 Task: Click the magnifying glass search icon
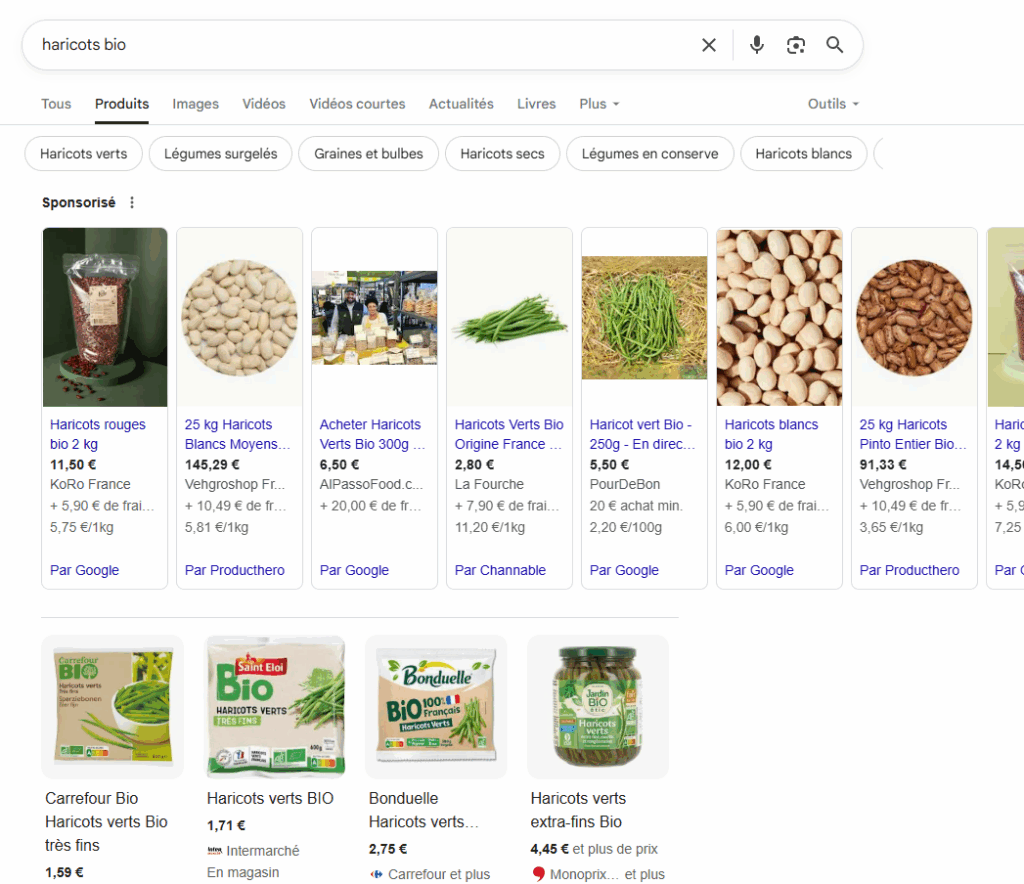click(835, 45)
